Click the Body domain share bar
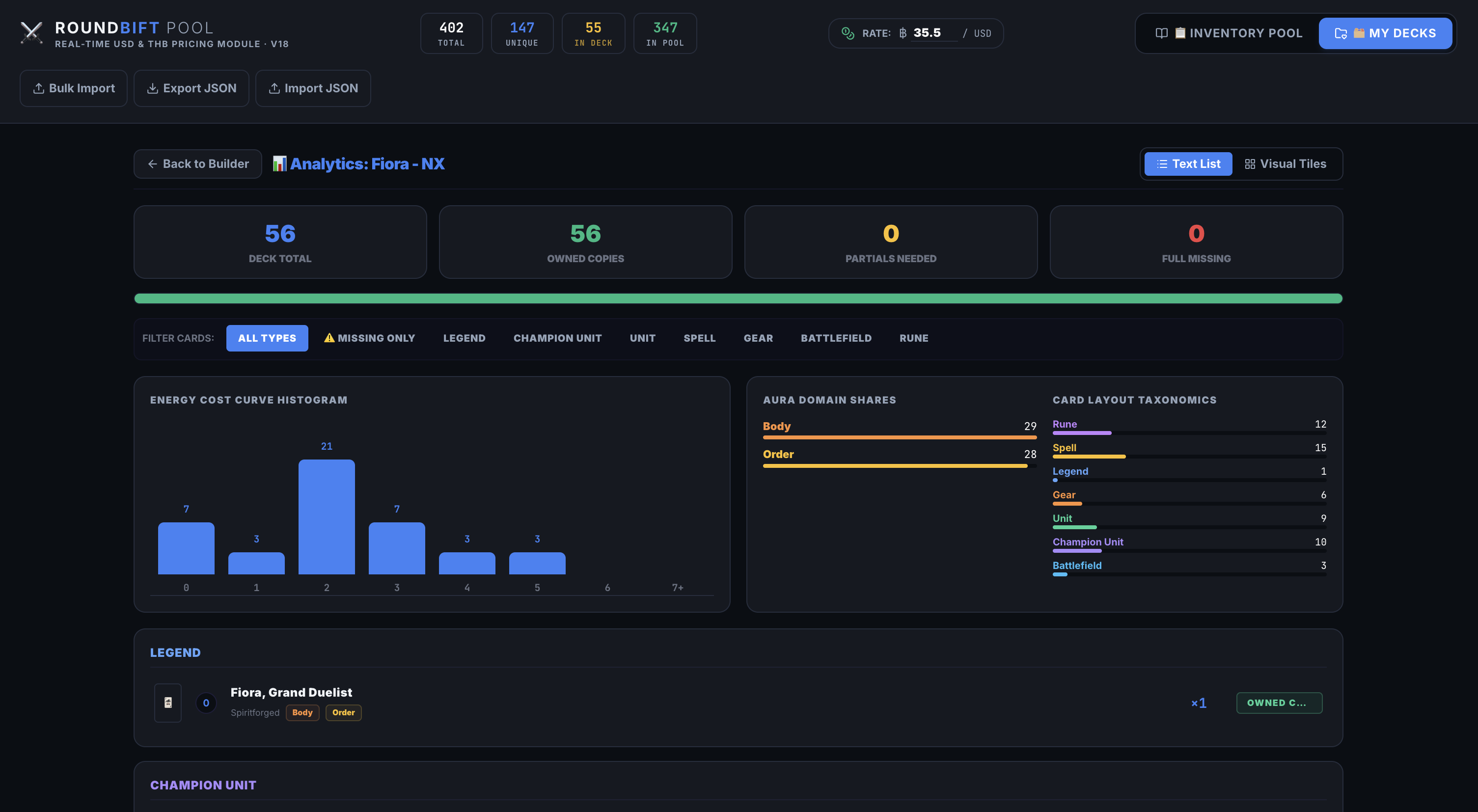Screen dimensions: 1478x812 click(899, 437)
